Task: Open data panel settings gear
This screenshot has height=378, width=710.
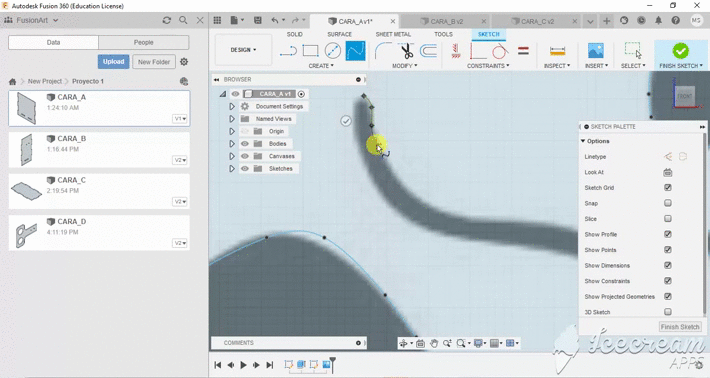Action: pos(184,62)
